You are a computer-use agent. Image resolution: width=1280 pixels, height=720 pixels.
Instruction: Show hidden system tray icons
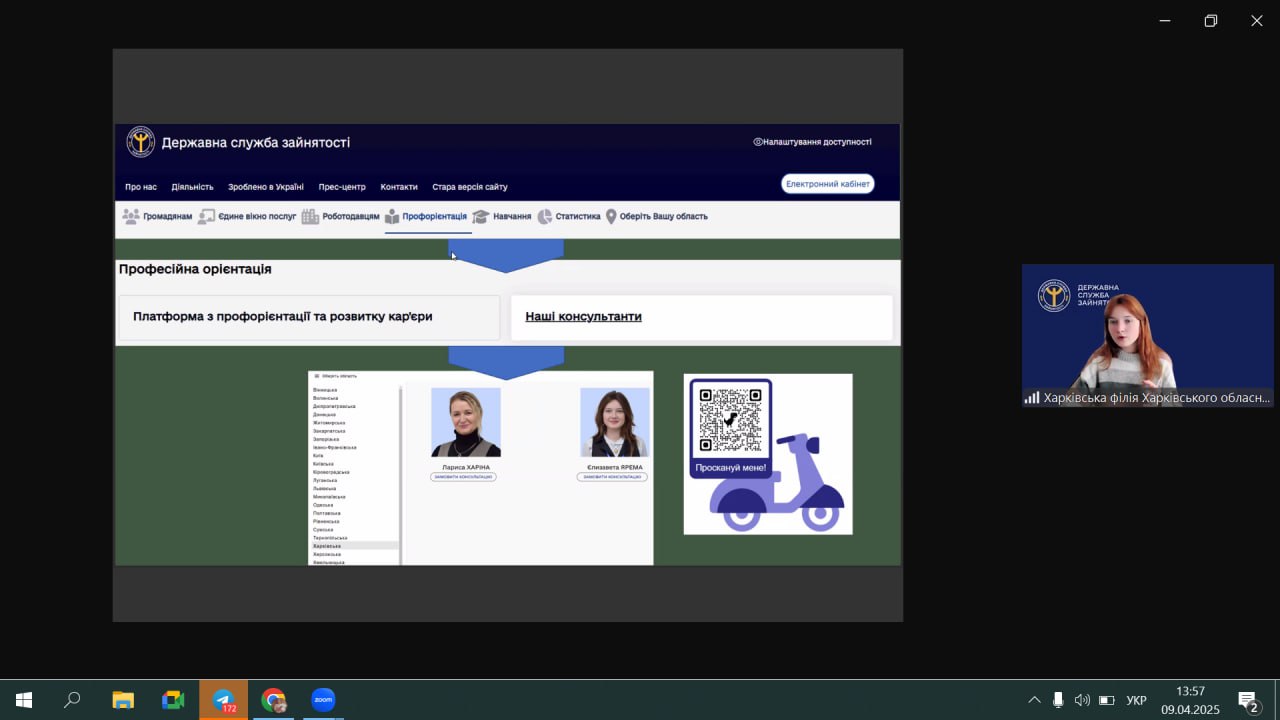tap(1034, 700)
